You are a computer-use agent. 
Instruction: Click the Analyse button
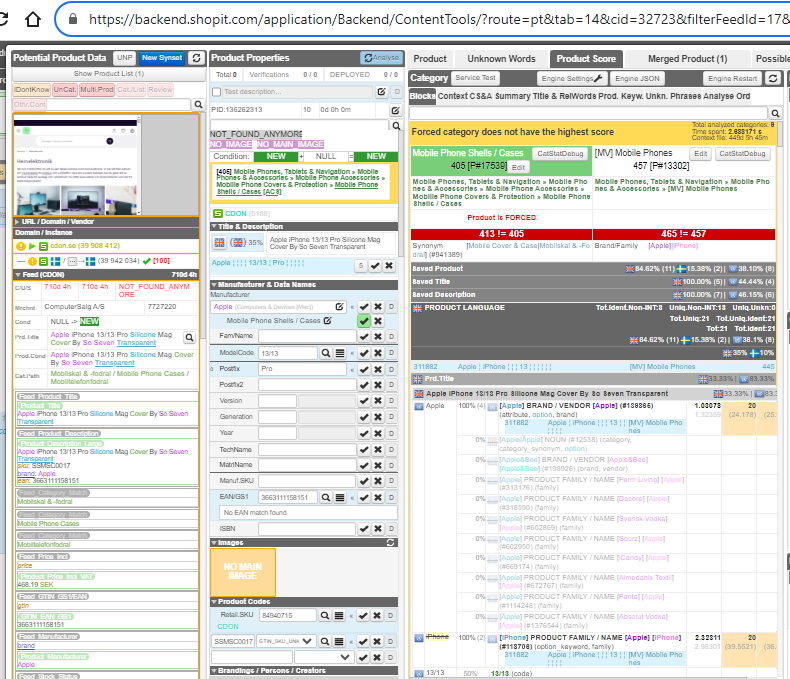click(x=382, y=58)
